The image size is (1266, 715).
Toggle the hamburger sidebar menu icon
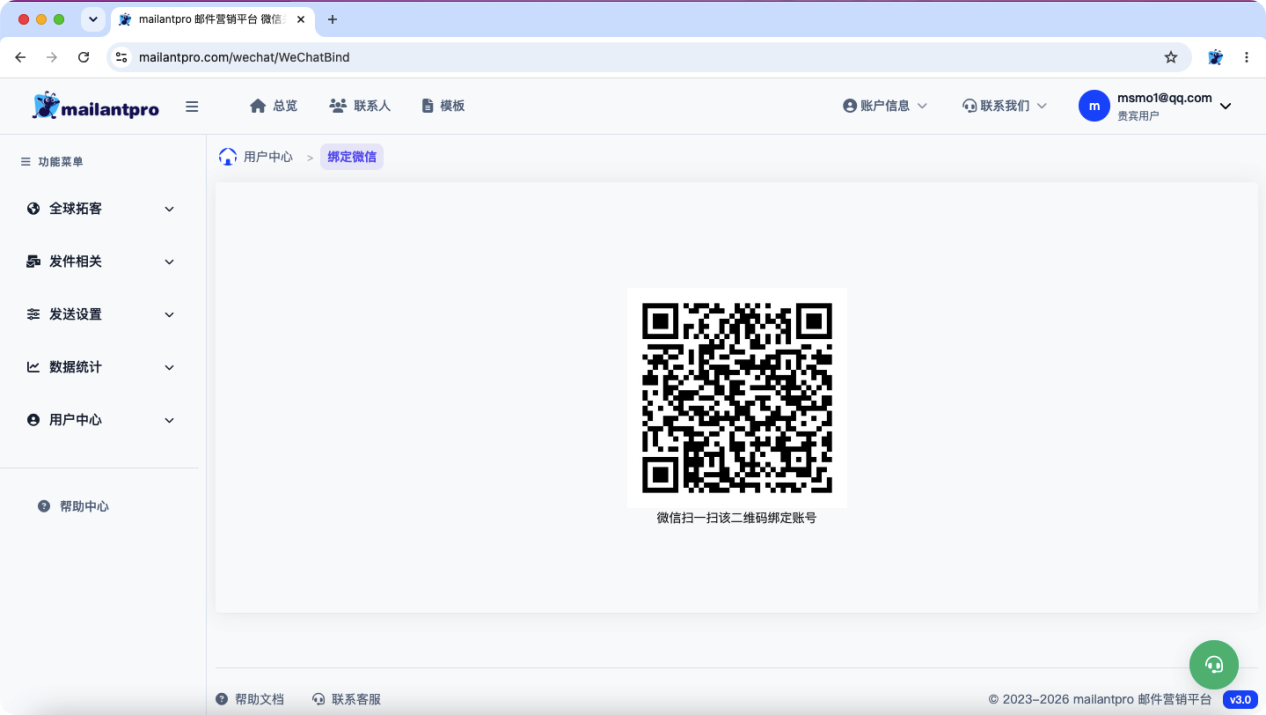[x=192, y=106]
